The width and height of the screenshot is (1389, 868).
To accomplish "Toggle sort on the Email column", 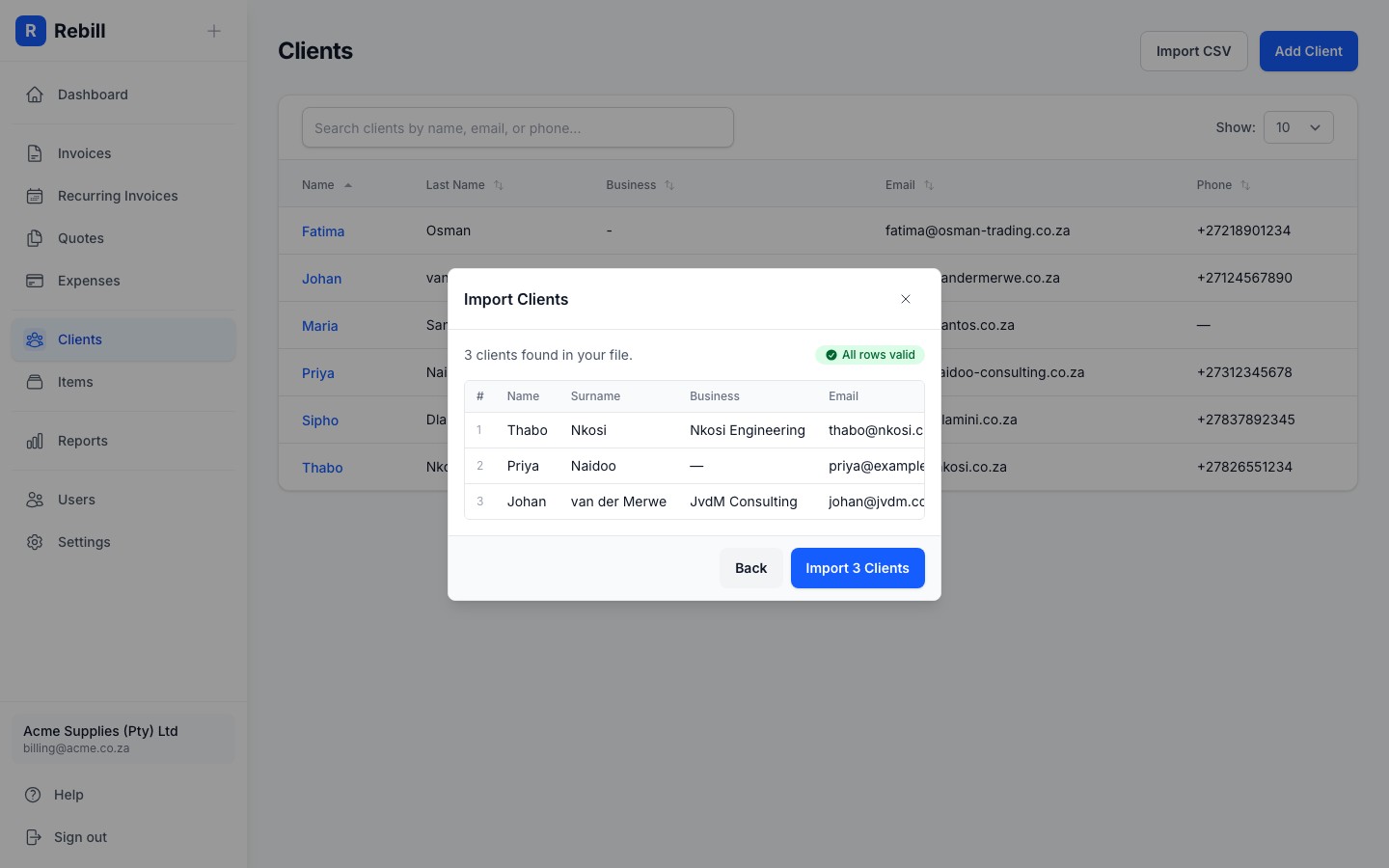I will pos(929,184).
